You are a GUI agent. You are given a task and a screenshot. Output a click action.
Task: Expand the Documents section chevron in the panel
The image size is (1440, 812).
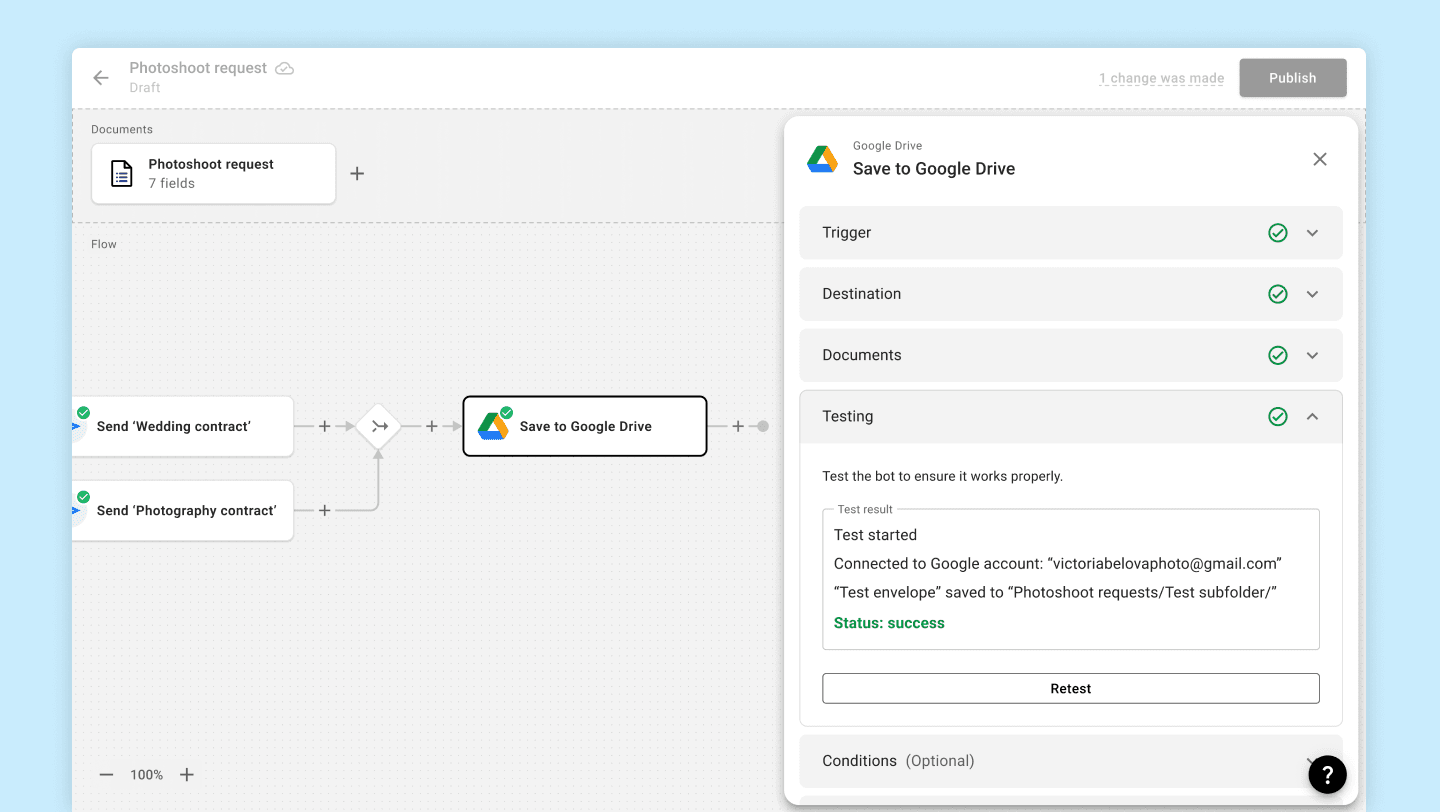(1313, 355)
